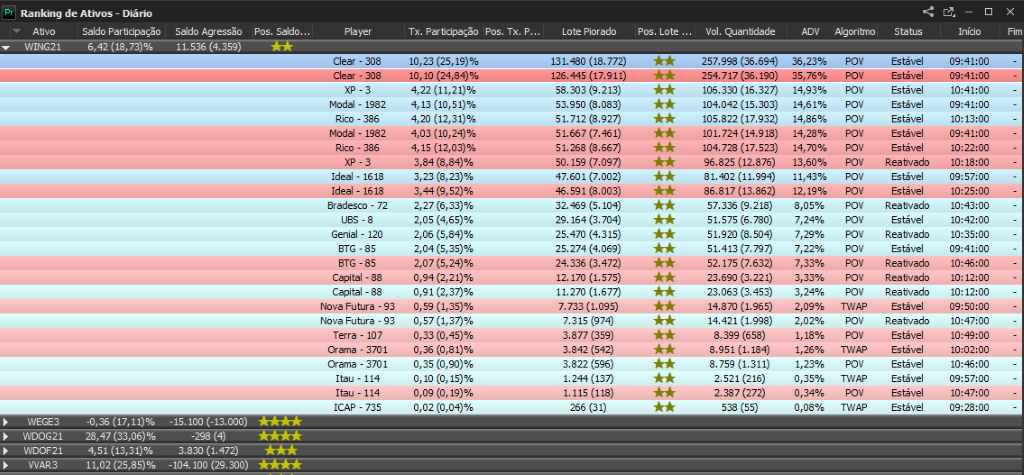Sort by Tx. Participação column header
This screenshot has height=475, width=1024.
pyautogui.click(x=443, y=31)
